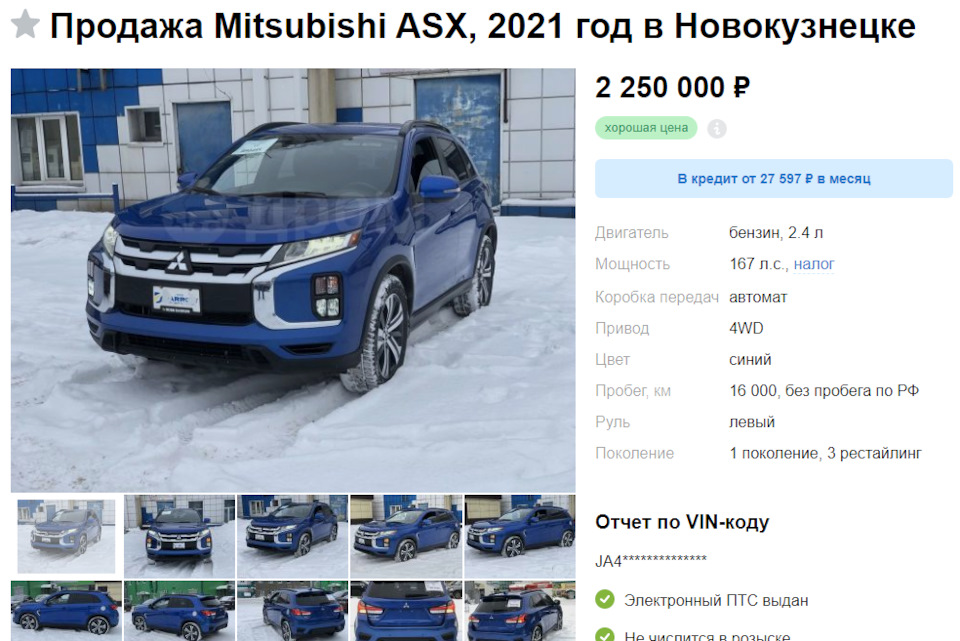Select third bottom-row thumbnail, rear quarter view

click(x=293, y=611)
